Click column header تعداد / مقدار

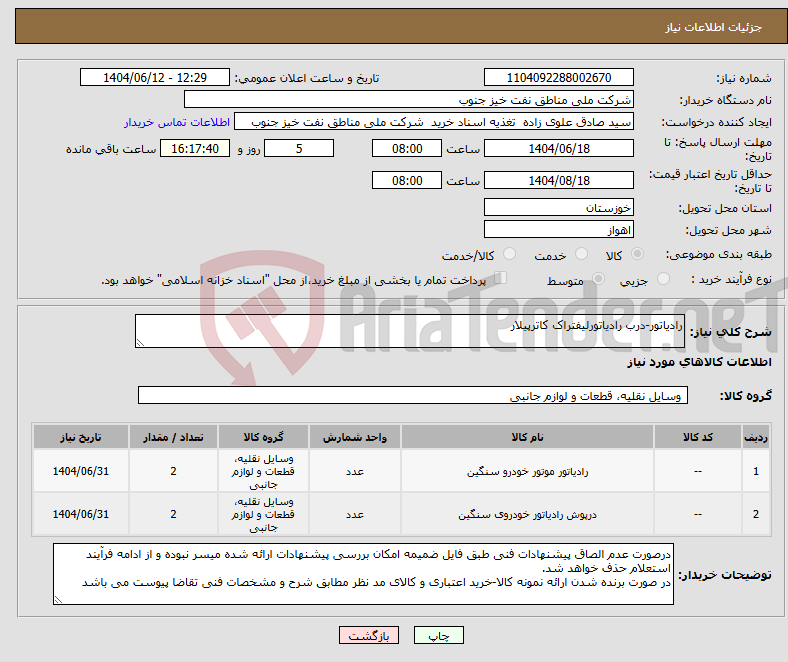coord(173,437)
